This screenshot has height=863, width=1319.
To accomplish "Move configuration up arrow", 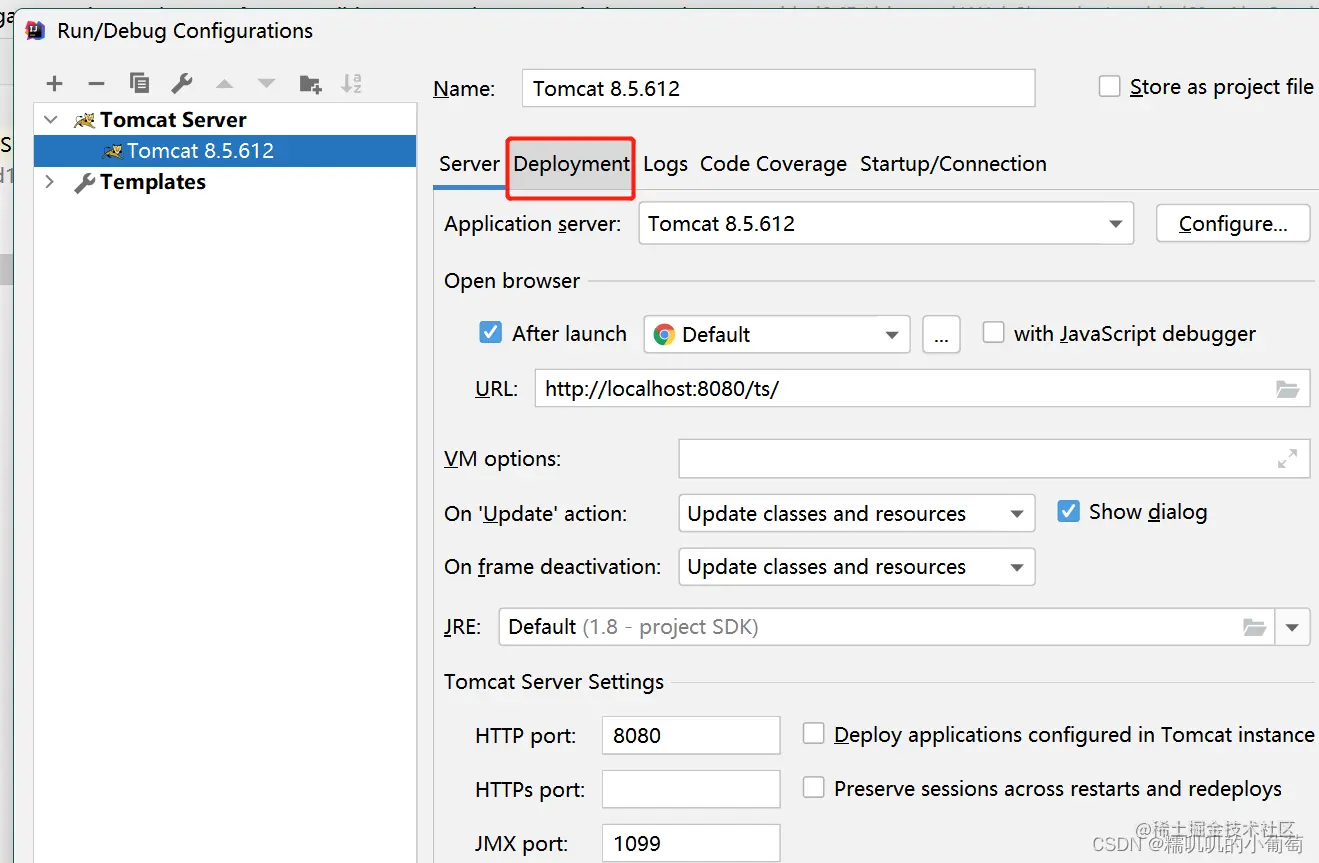I will 224,84.
